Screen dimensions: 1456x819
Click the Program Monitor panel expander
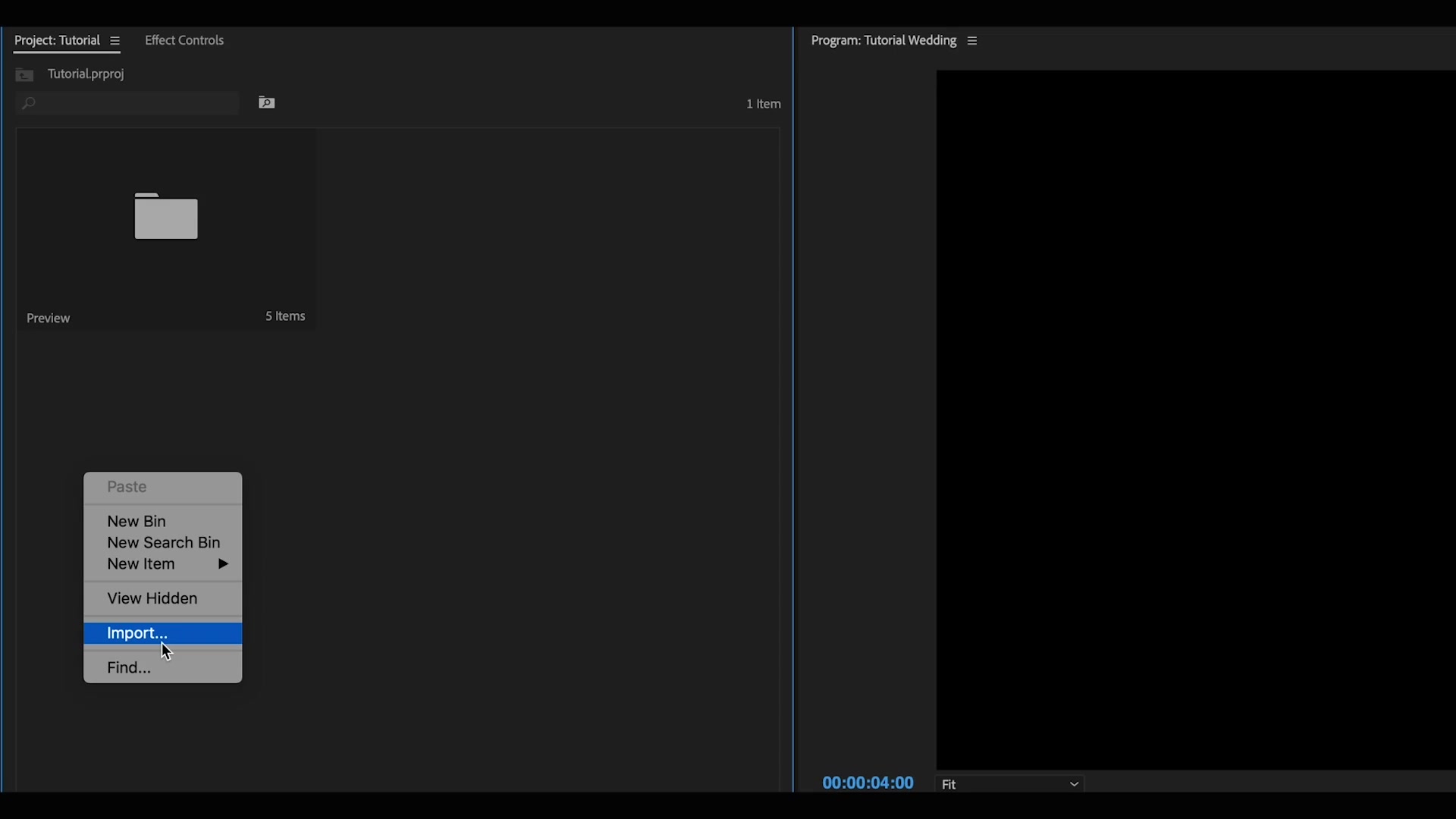tap(971, 40)
